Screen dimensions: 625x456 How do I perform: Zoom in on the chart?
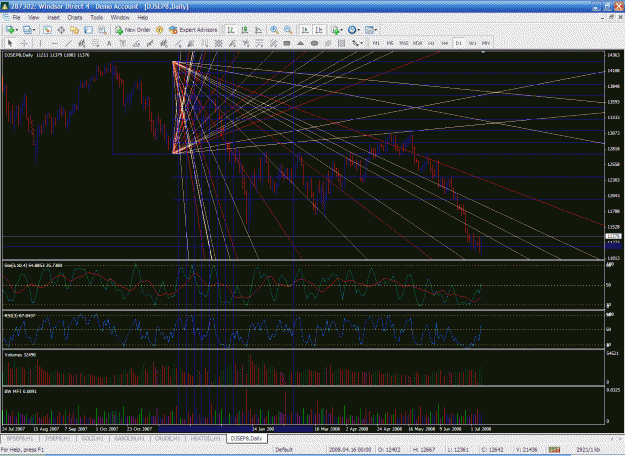click(274, 30)
